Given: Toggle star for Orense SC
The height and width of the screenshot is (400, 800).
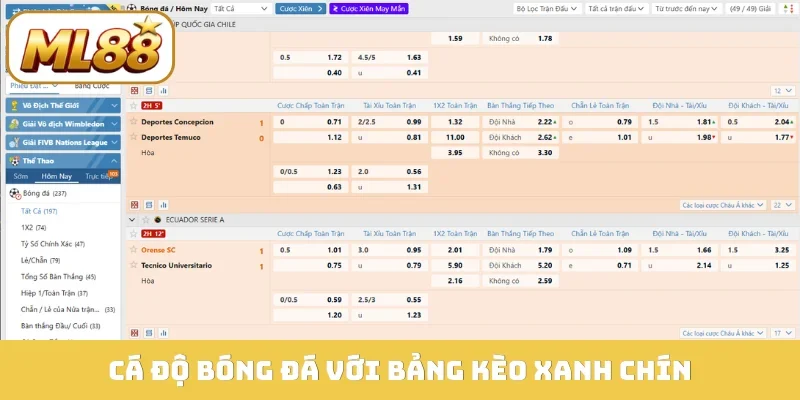Looking at the screenshot, I should [x=134, y=249].
